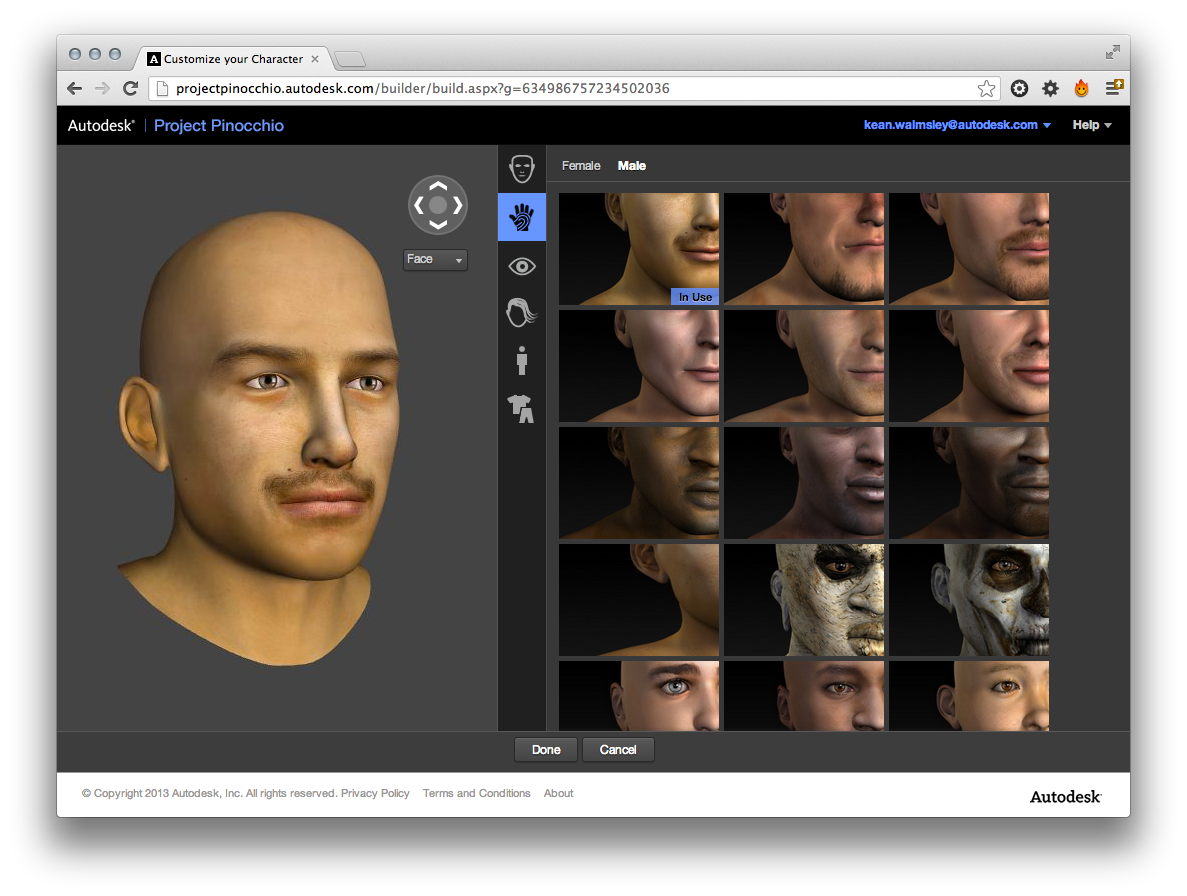Open the body type figure icon
This screenshot has width=1187, height=896.
click(x=521, y=360)
